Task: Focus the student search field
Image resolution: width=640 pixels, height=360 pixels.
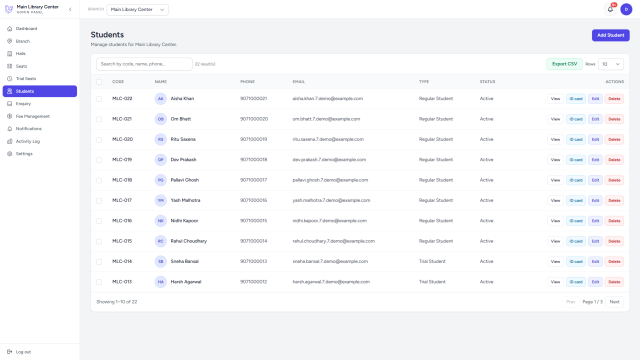Action: click(144, 64)
